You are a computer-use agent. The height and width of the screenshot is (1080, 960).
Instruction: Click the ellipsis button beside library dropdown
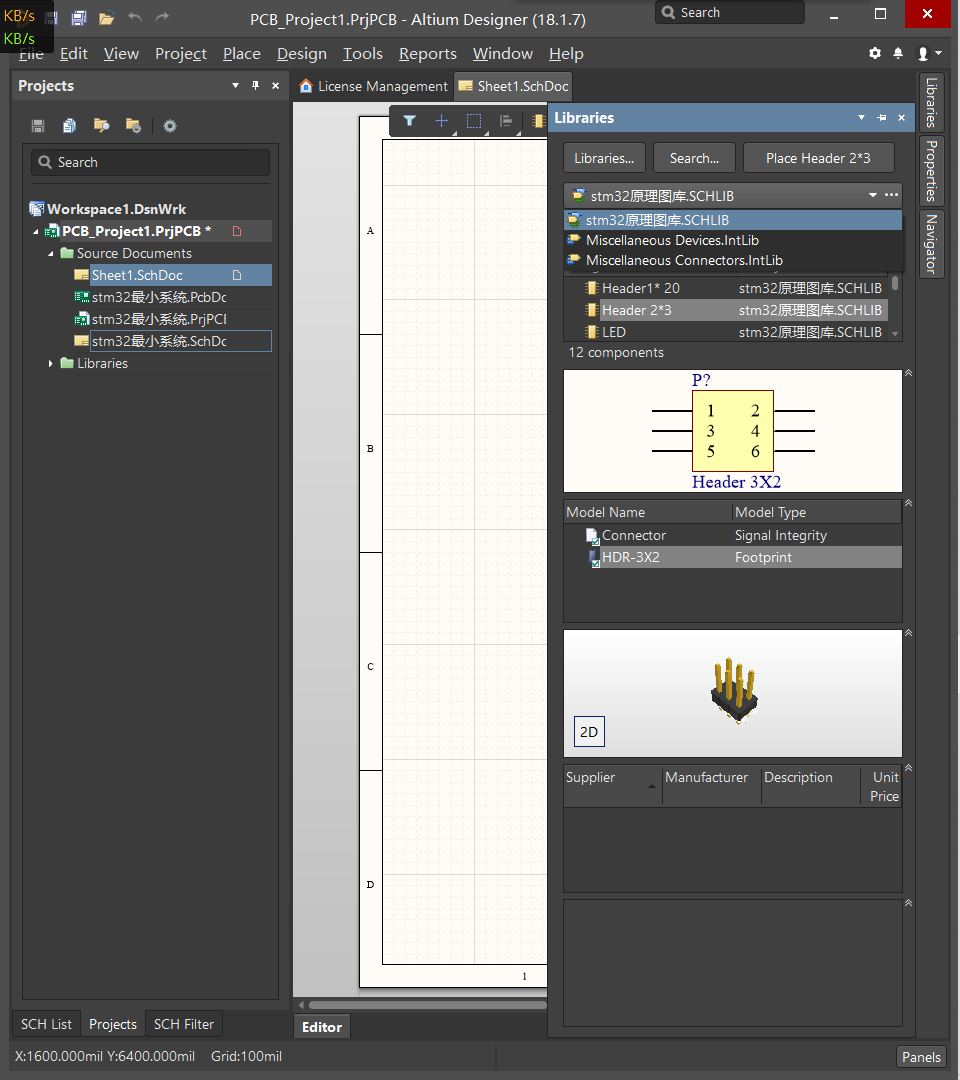(x=891, y=195)
